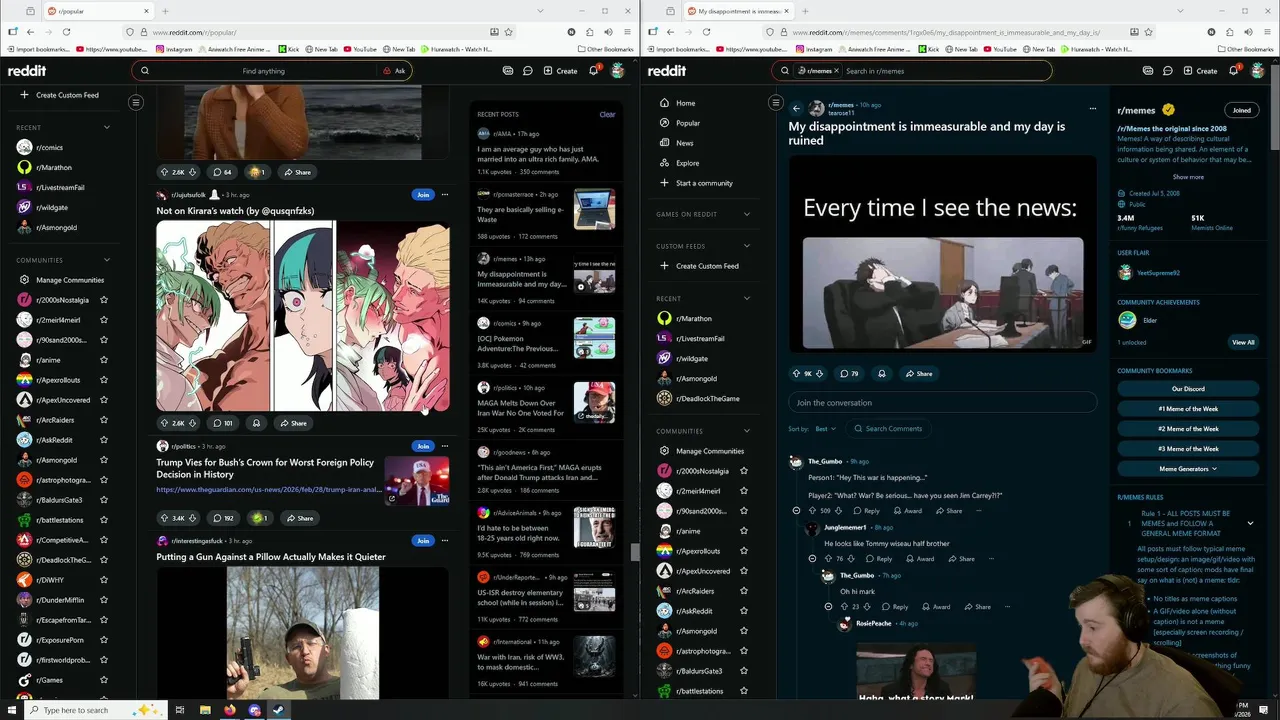1280x720 pixels.
Task: Open News in right window sidebar
Action: [x=684, y=143]
